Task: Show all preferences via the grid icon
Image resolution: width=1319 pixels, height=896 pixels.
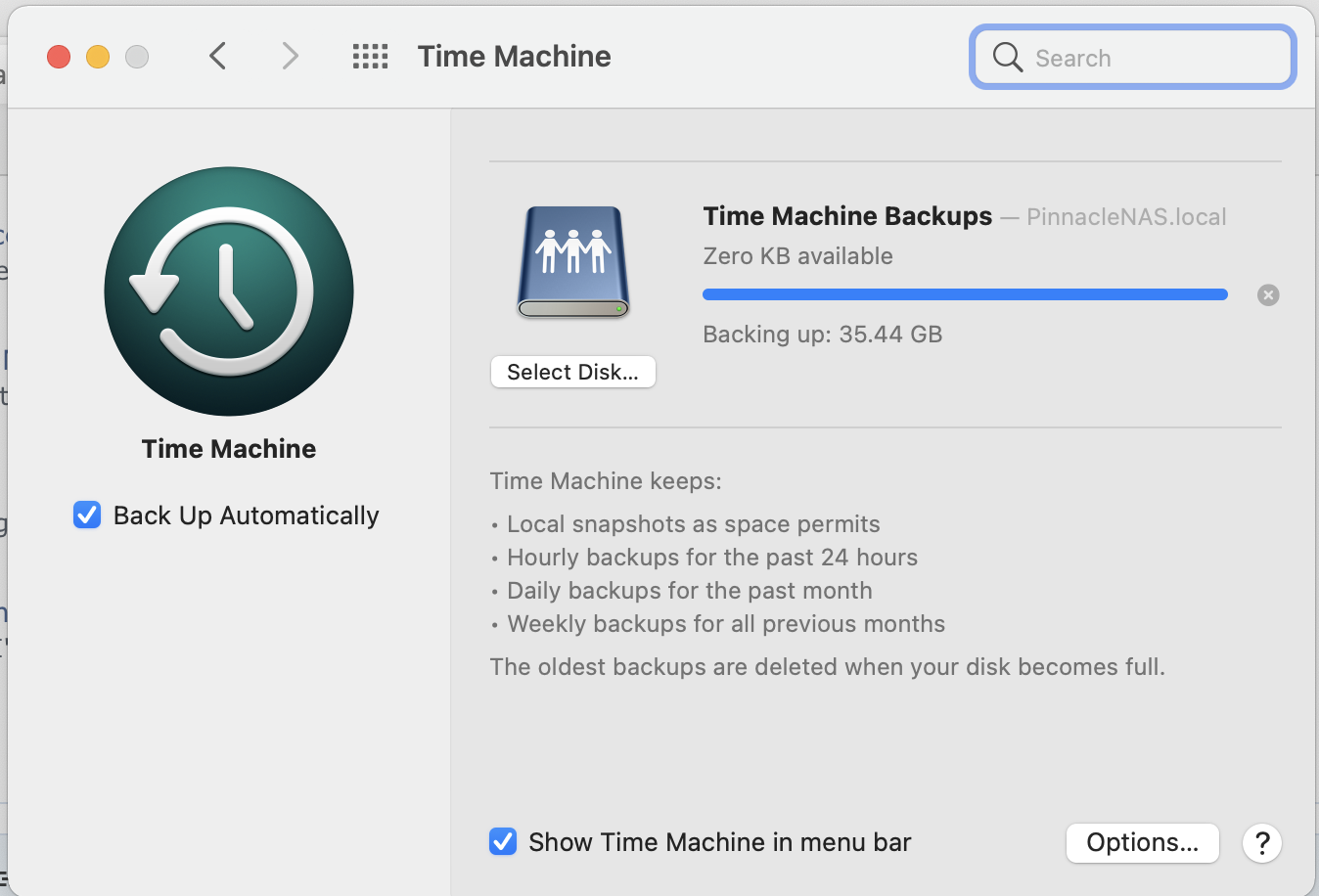Action: click(370, 57)
